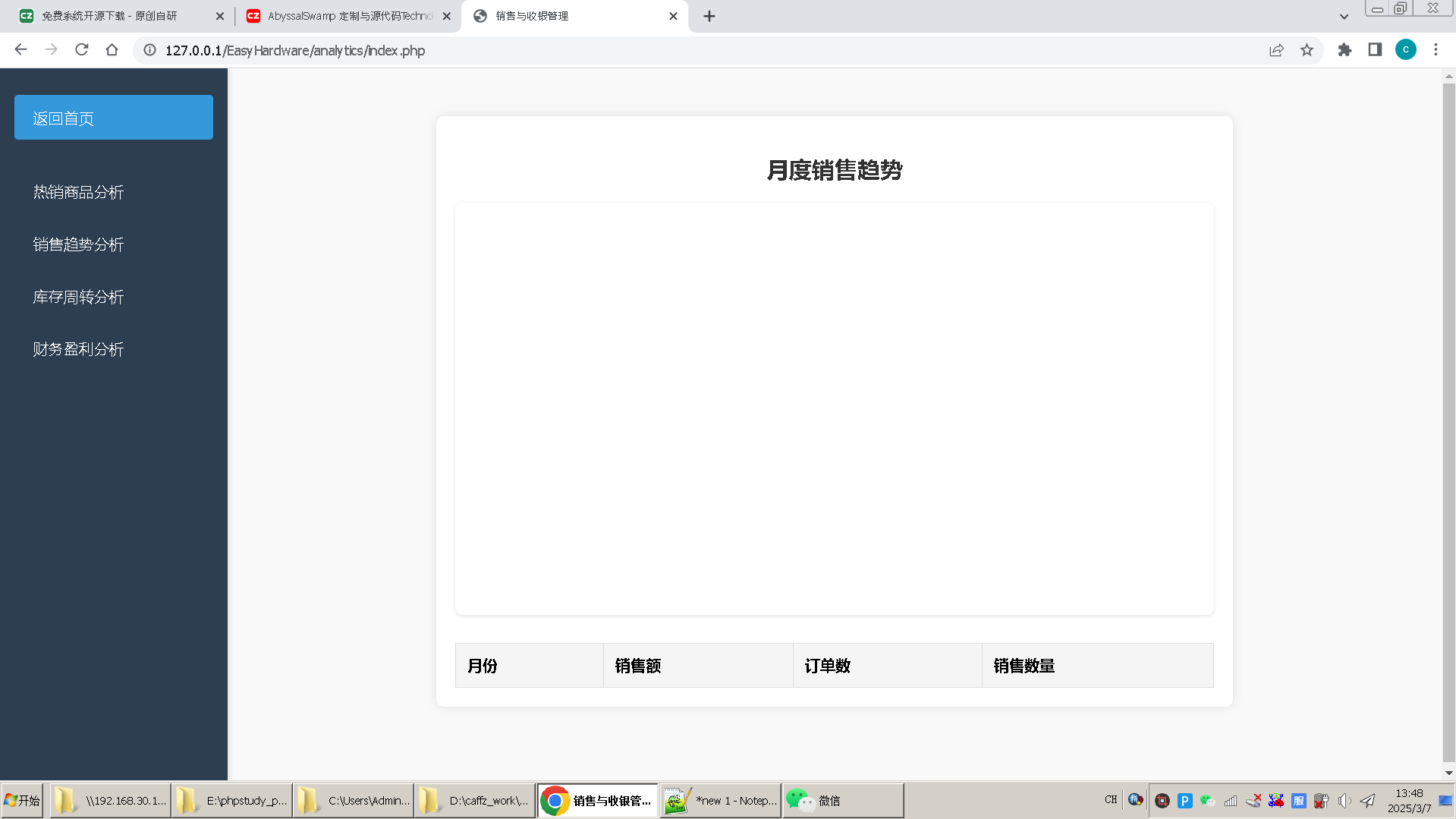Click the network signal tray icon
This screenshot has height=819, width=1456.
tap(1230, 800)
